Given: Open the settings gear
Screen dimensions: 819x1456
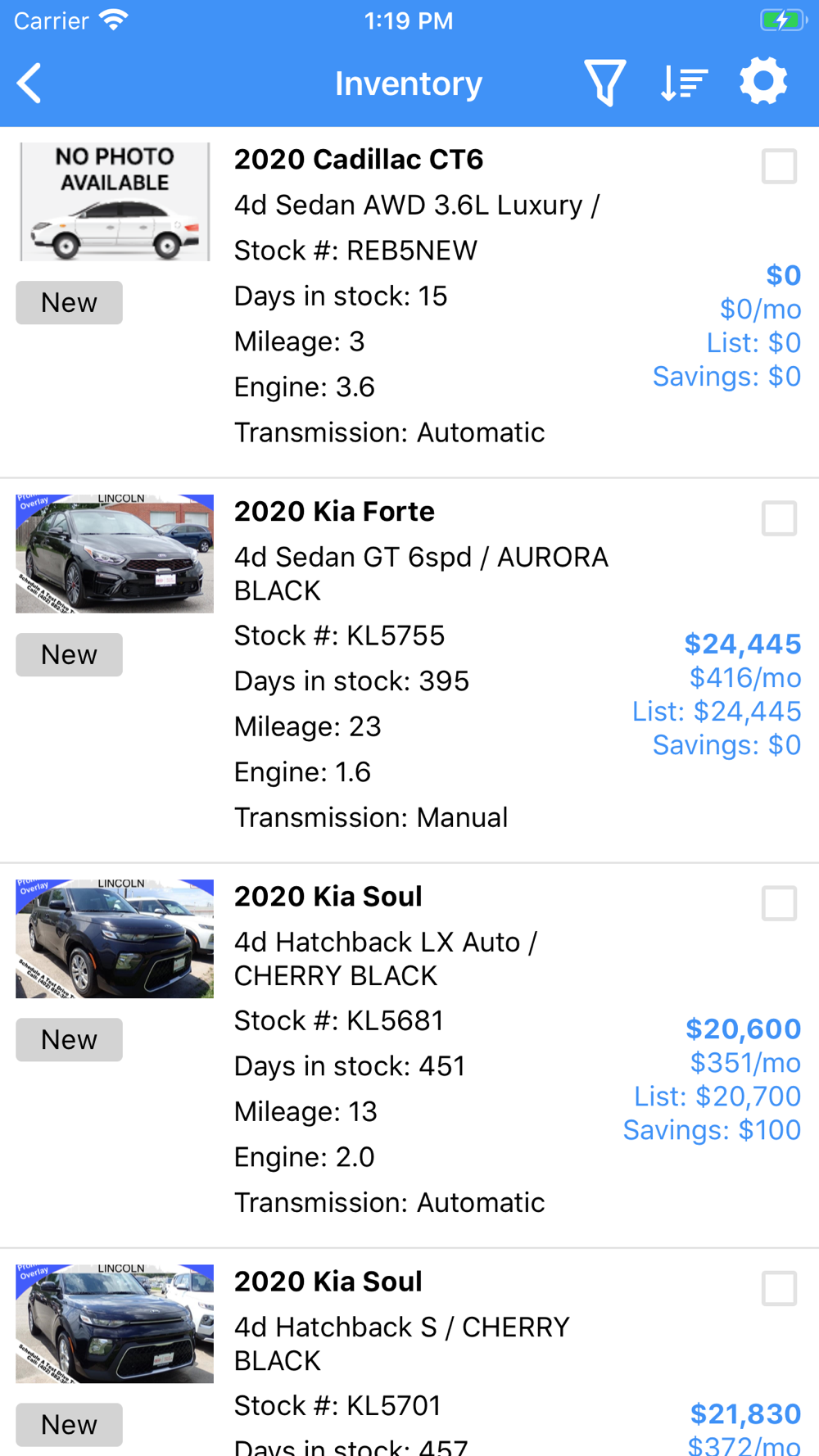Looking at the screenshot, I should click(763, 82).
